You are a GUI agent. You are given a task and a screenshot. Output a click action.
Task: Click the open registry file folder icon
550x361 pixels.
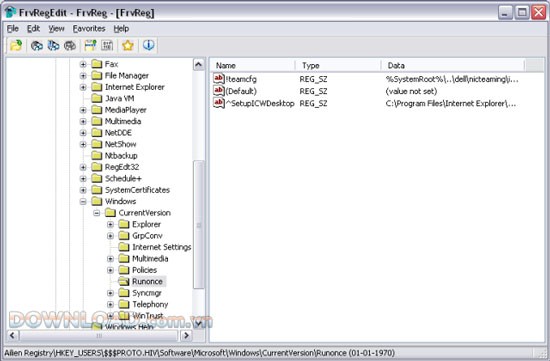pos(16,45)
